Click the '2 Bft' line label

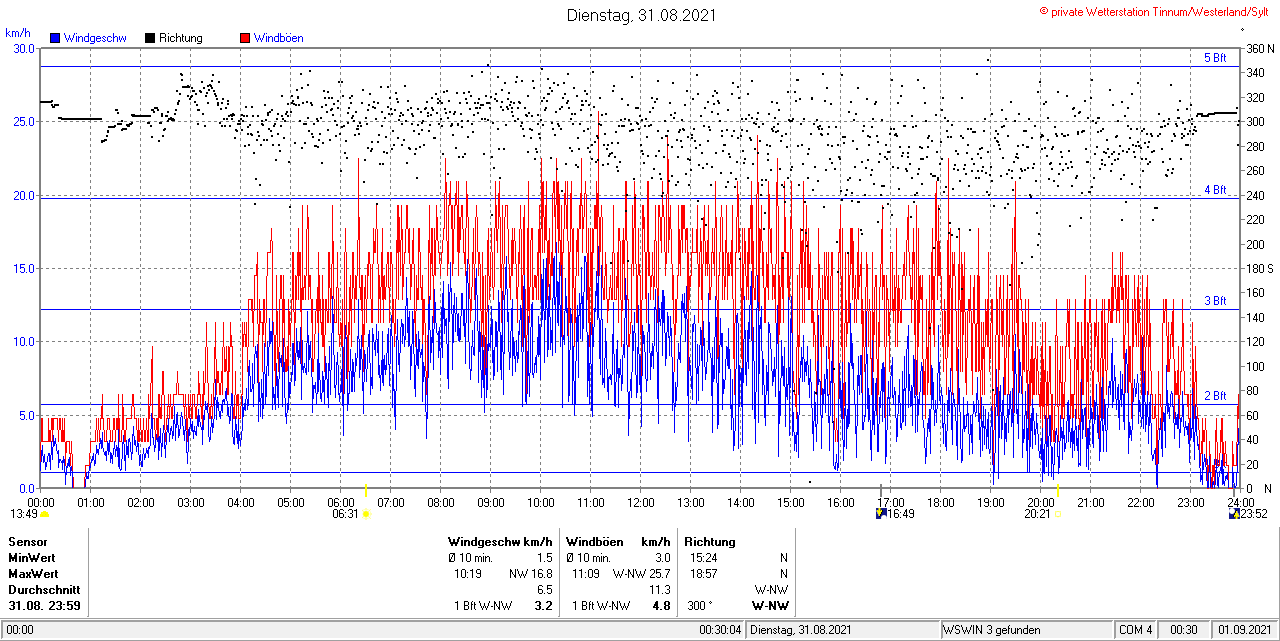[x=1215, y=396]
